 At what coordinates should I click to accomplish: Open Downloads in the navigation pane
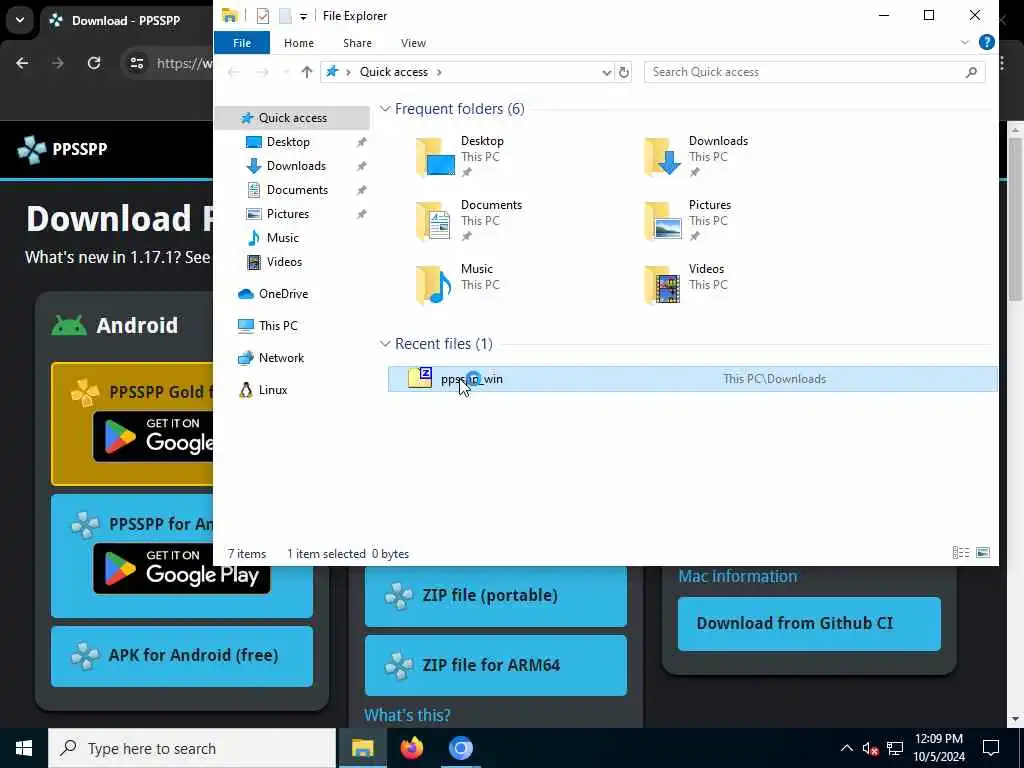296,166
